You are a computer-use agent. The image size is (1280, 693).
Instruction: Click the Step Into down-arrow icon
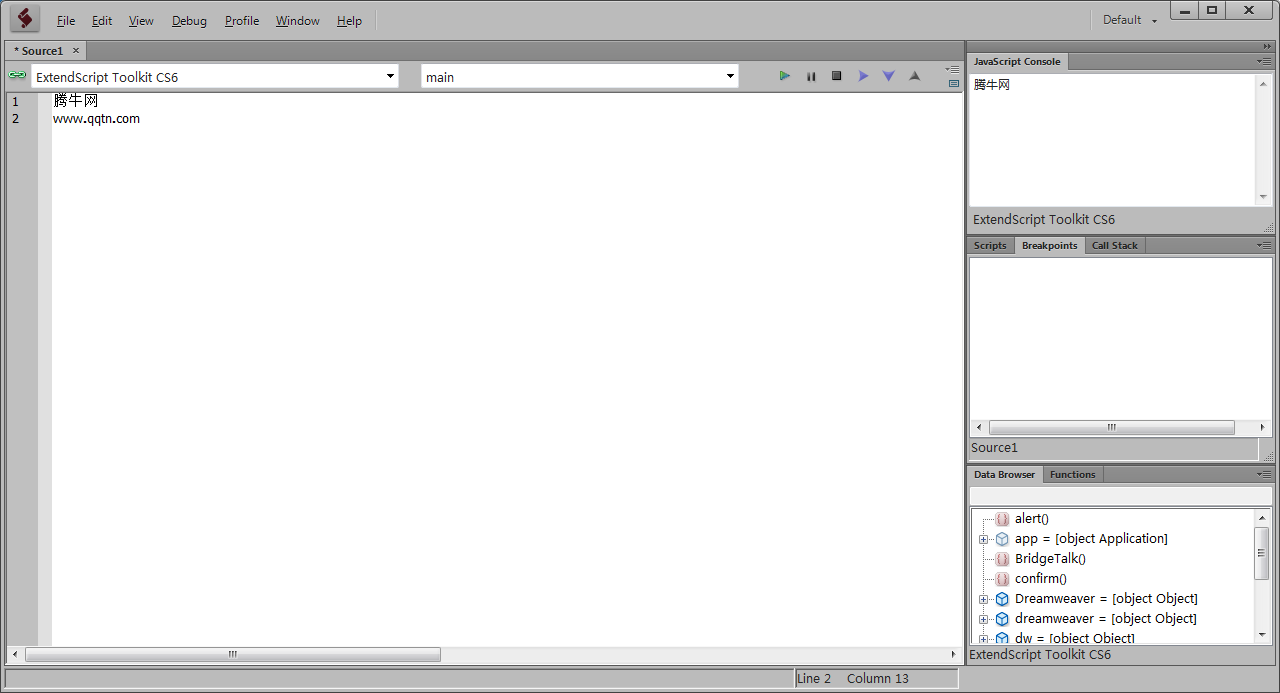(888, 76)
